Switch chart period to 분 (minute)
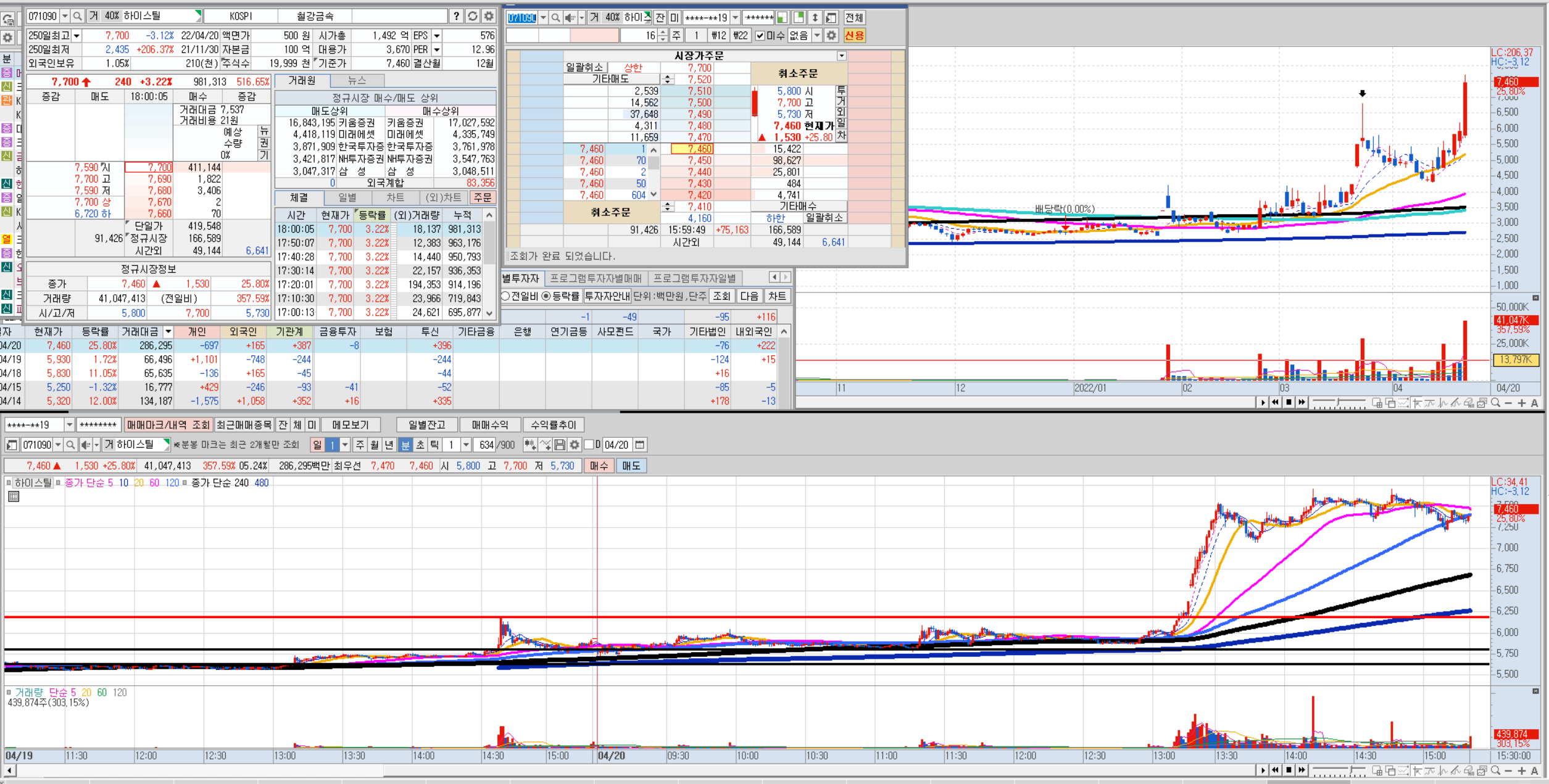The height and width of the screenshot is (784, 1549). click(x=405, y=445)
